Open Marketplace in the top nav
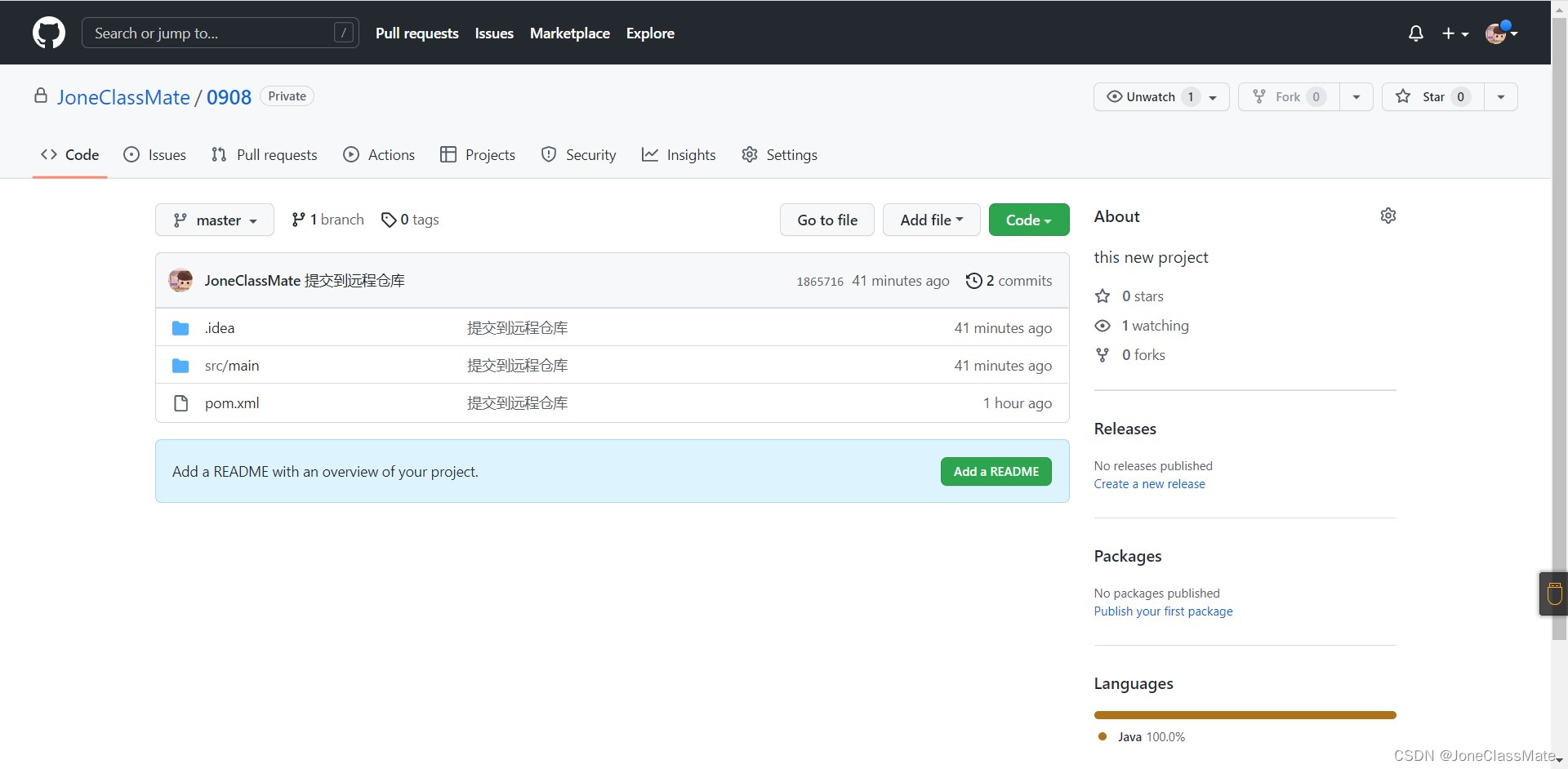Image resolution: width=1568 pixels, height=769 pixels. coord(570,33)
